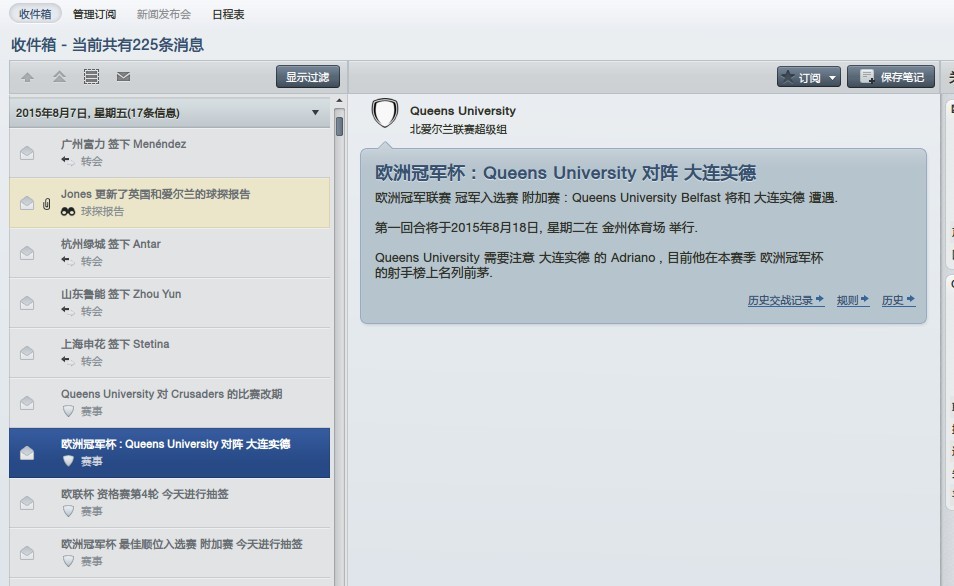Select message 杭州绿城 签下 Antar
The image size is (954, 586).
(170, 253)
